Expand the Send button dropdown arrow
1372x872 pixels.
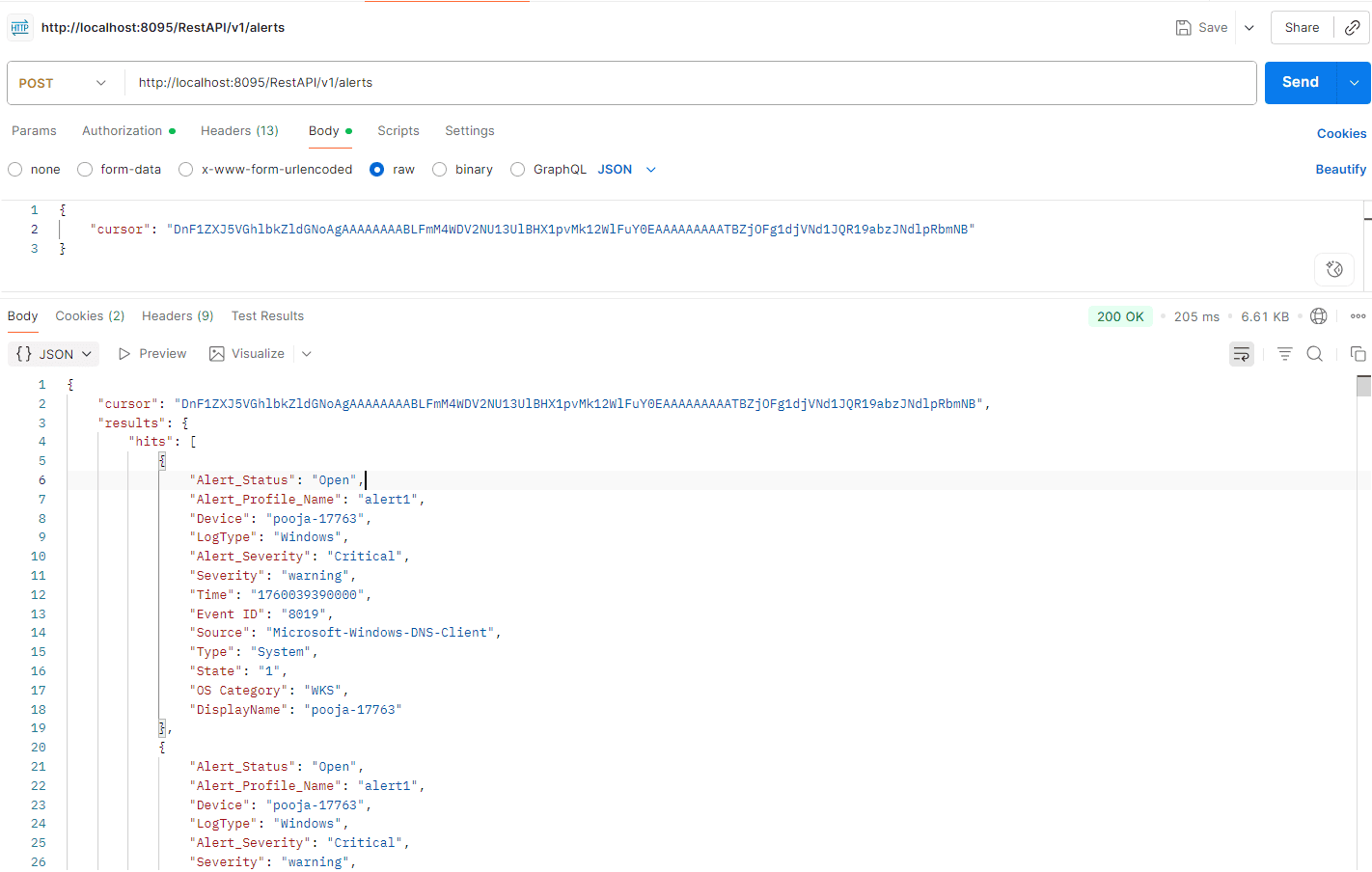click(1355, 82)
